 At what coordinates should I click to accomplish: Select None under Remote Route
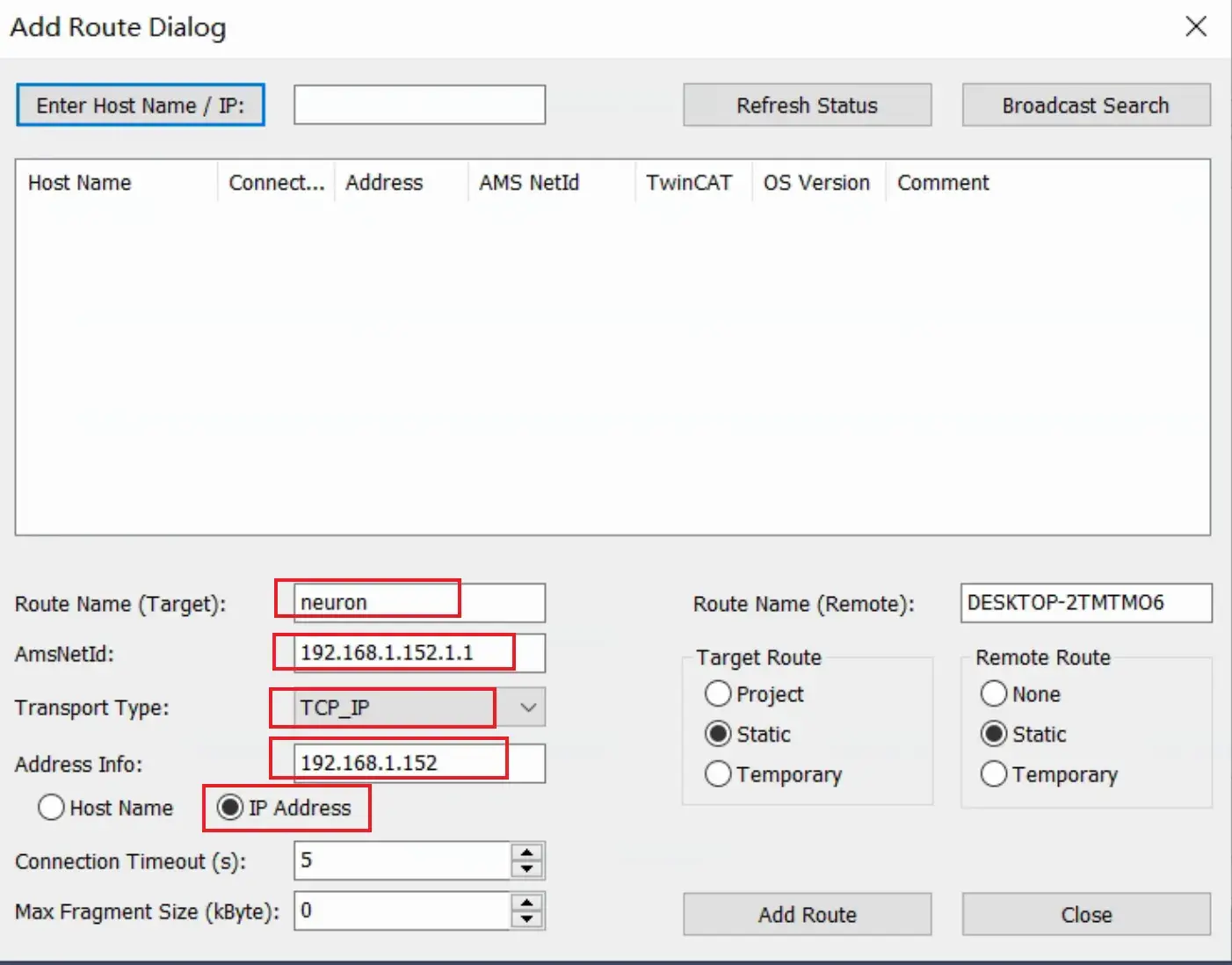coord(993,693)
